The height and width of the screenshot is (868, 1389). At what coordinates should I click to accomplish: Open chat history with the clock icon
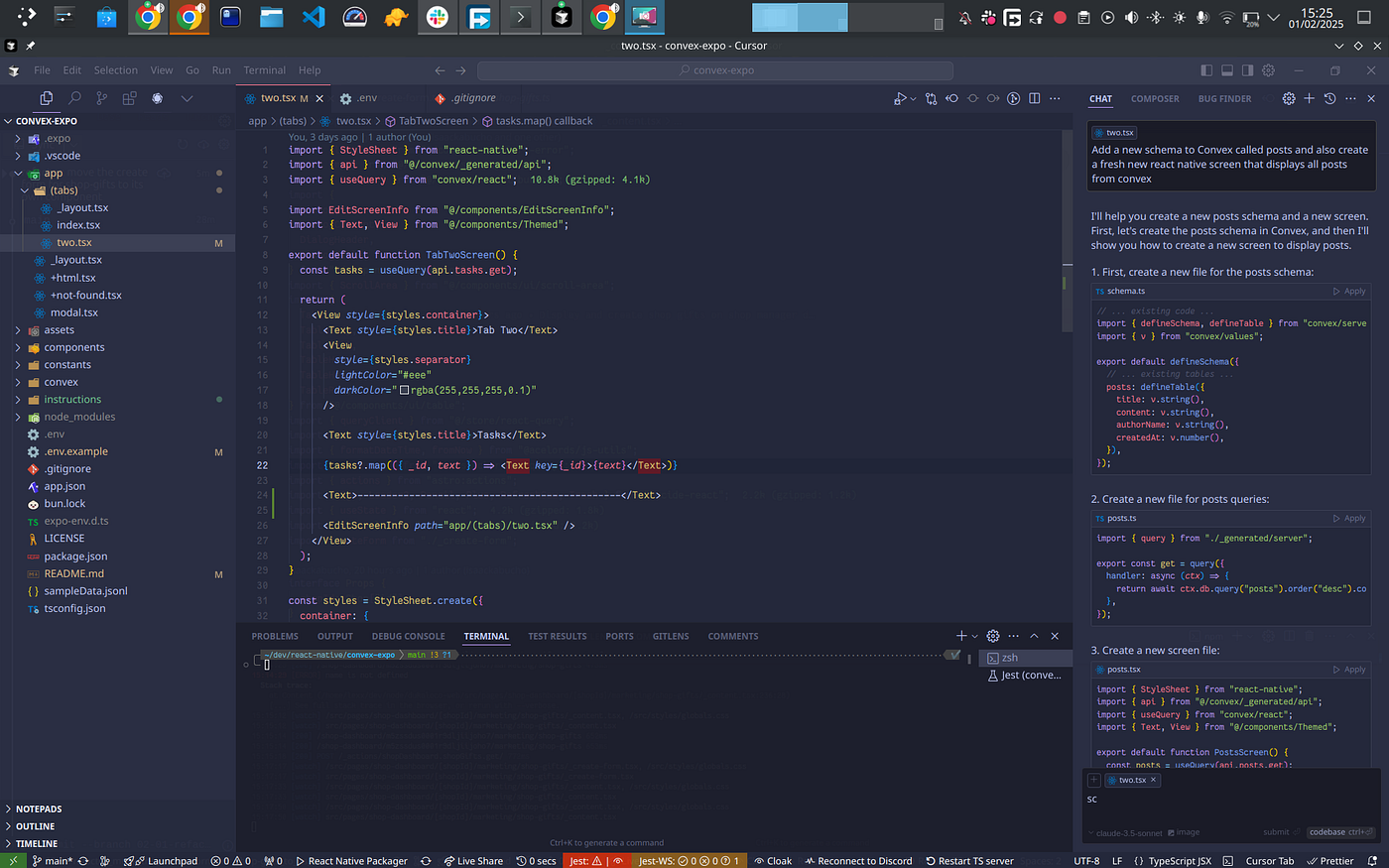click(x=1329, y=98)
